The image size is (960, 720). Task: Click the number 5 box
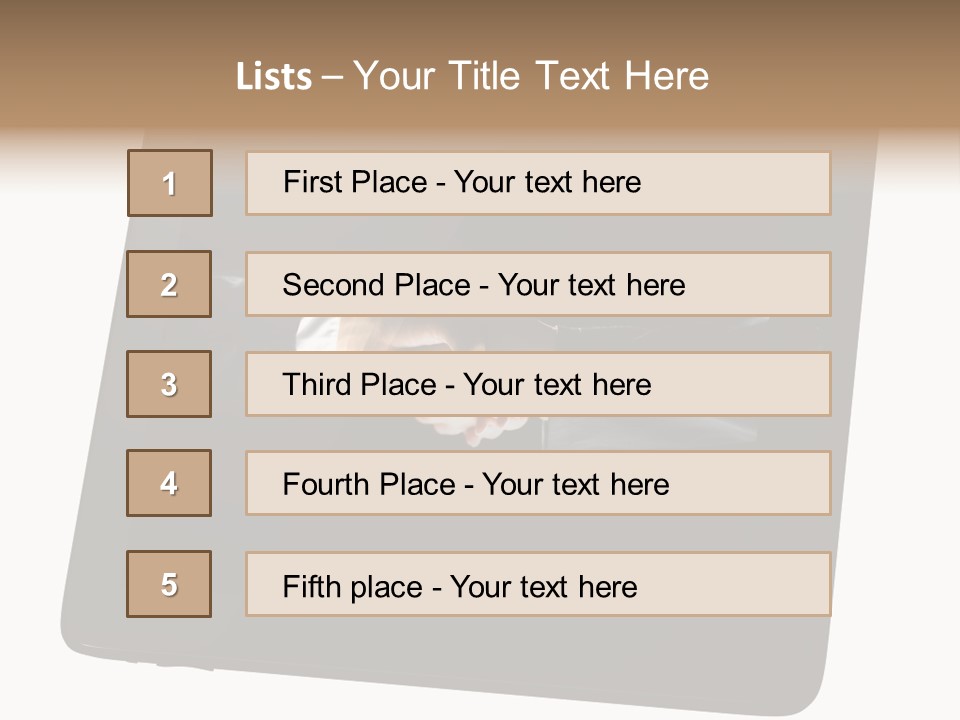(x=169, y=584)
